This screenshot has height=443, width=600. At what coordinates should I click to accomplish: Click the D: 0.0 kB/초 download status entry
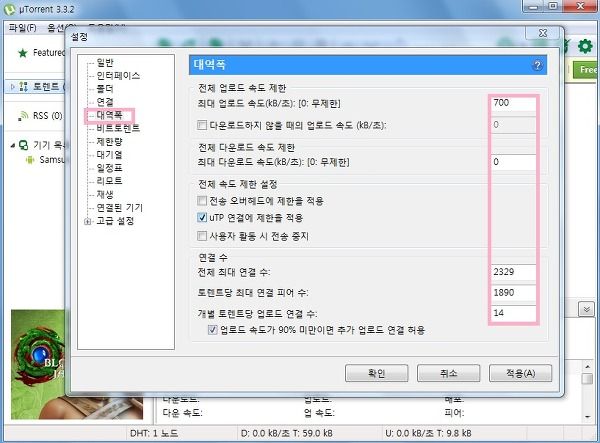pos(287,433)
